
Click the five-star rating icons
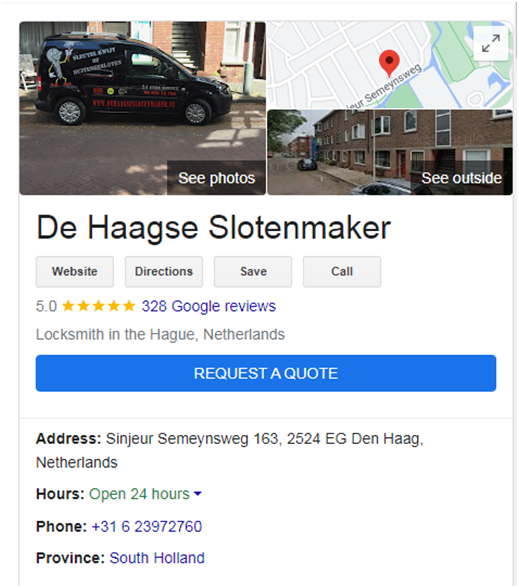pos(98,306)
